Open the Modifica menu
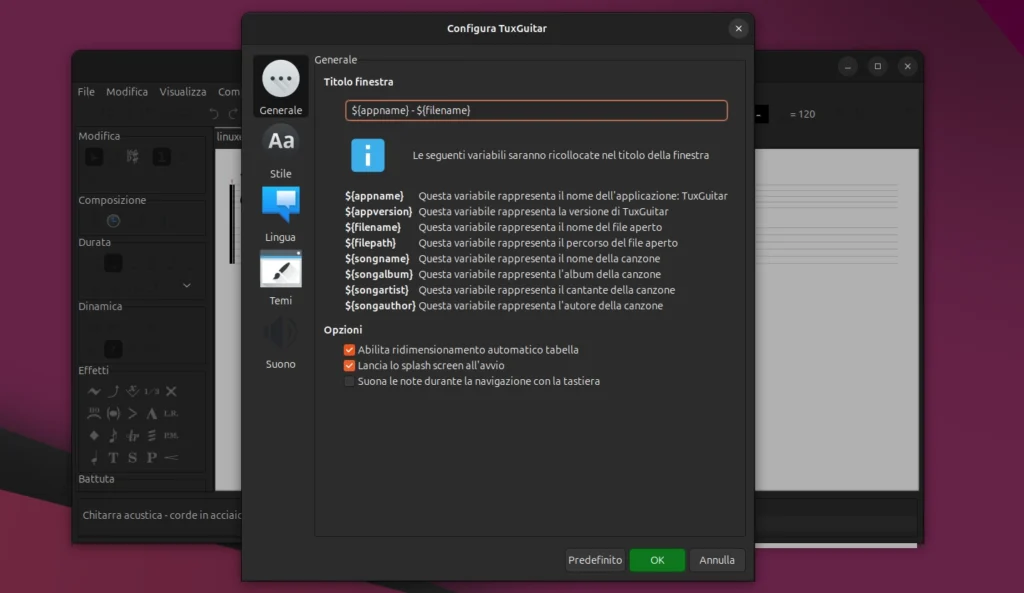This screenshot has width=1024, height=593. click(x=127, y=92)
